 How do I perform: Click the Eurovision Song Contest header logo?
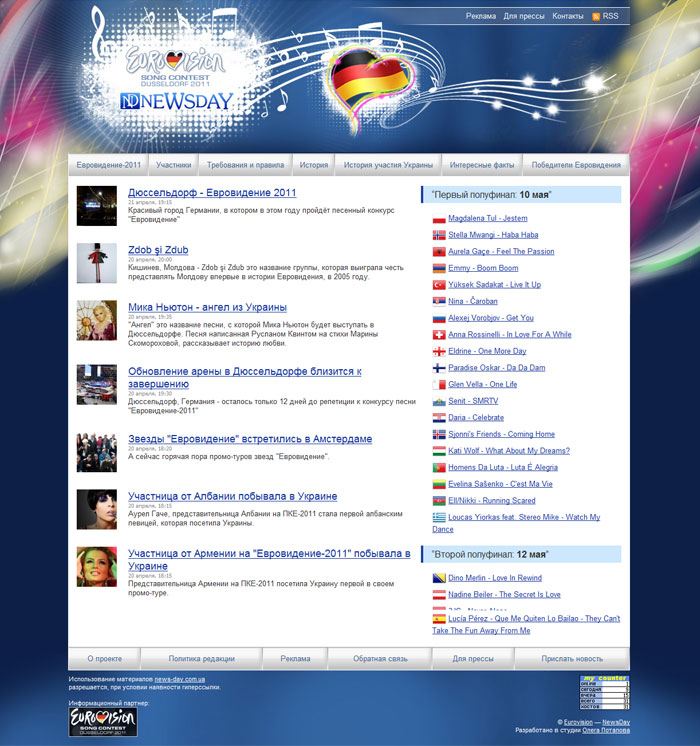[175, 66]
